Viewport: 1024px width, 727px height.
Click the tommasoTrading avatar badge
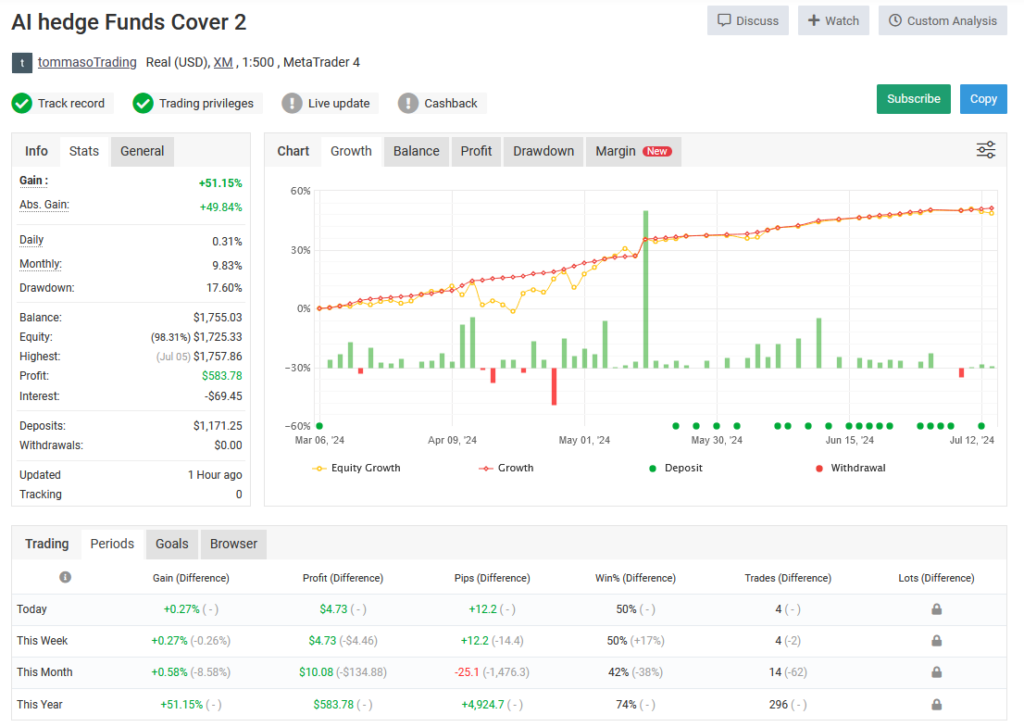[21, 62]
